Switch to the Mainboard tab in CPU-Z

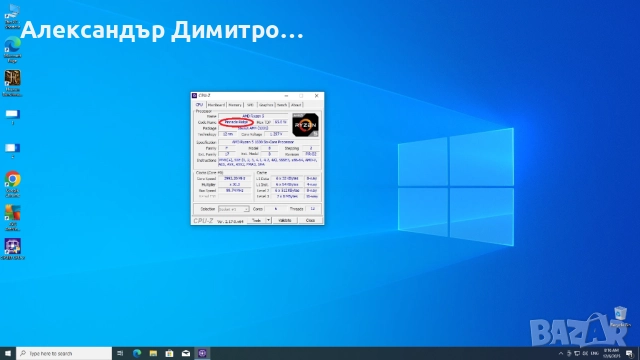216,105
